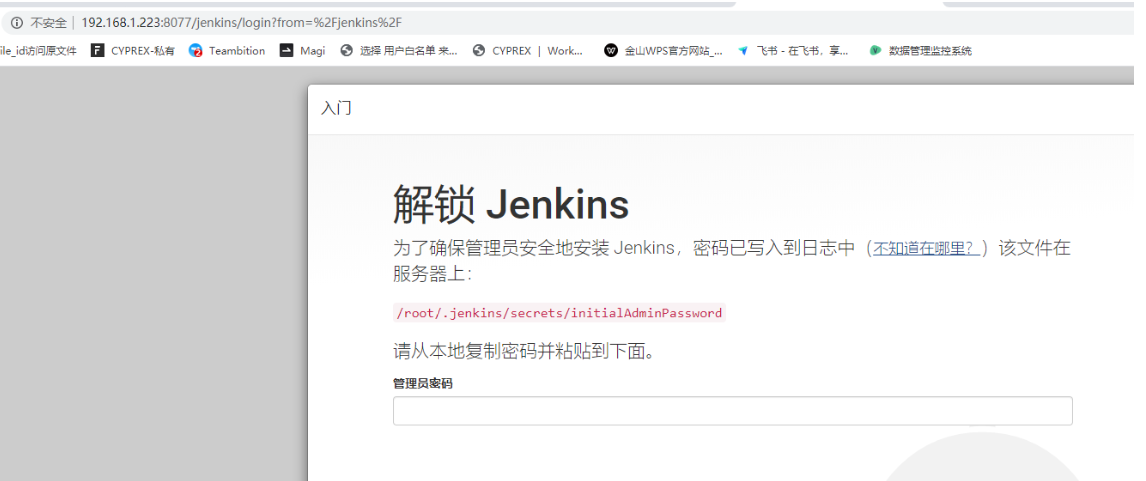
Task: Click globe icon of CYPREX | Work... bookmark
Action: pyautogui.click(x=479, y=50)
